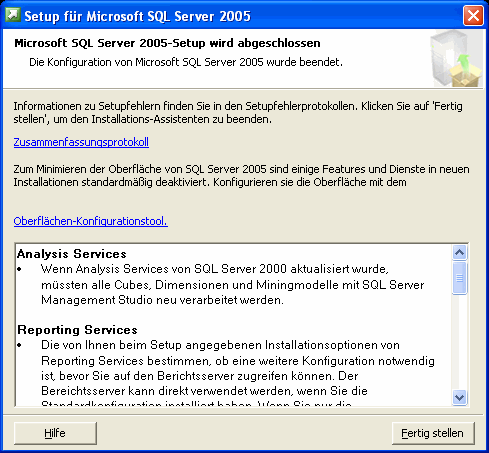
Task: Click the scrollbar down arrow
Action: pos(460,398)
